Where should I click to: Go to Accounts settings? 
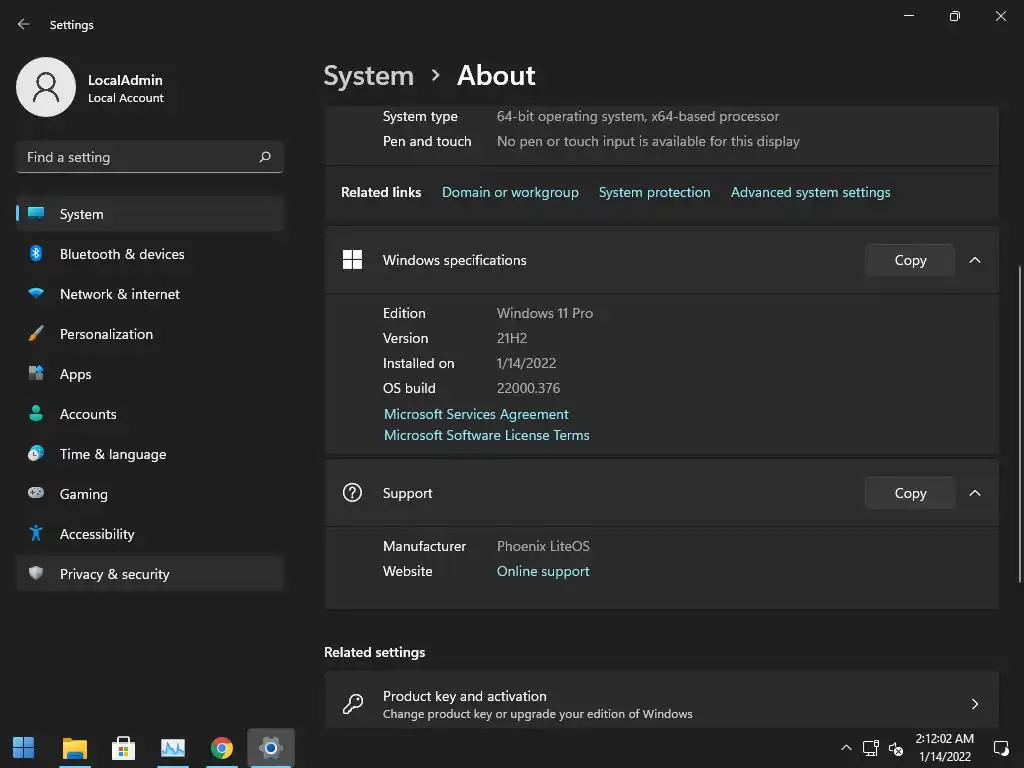pos(150,414)
